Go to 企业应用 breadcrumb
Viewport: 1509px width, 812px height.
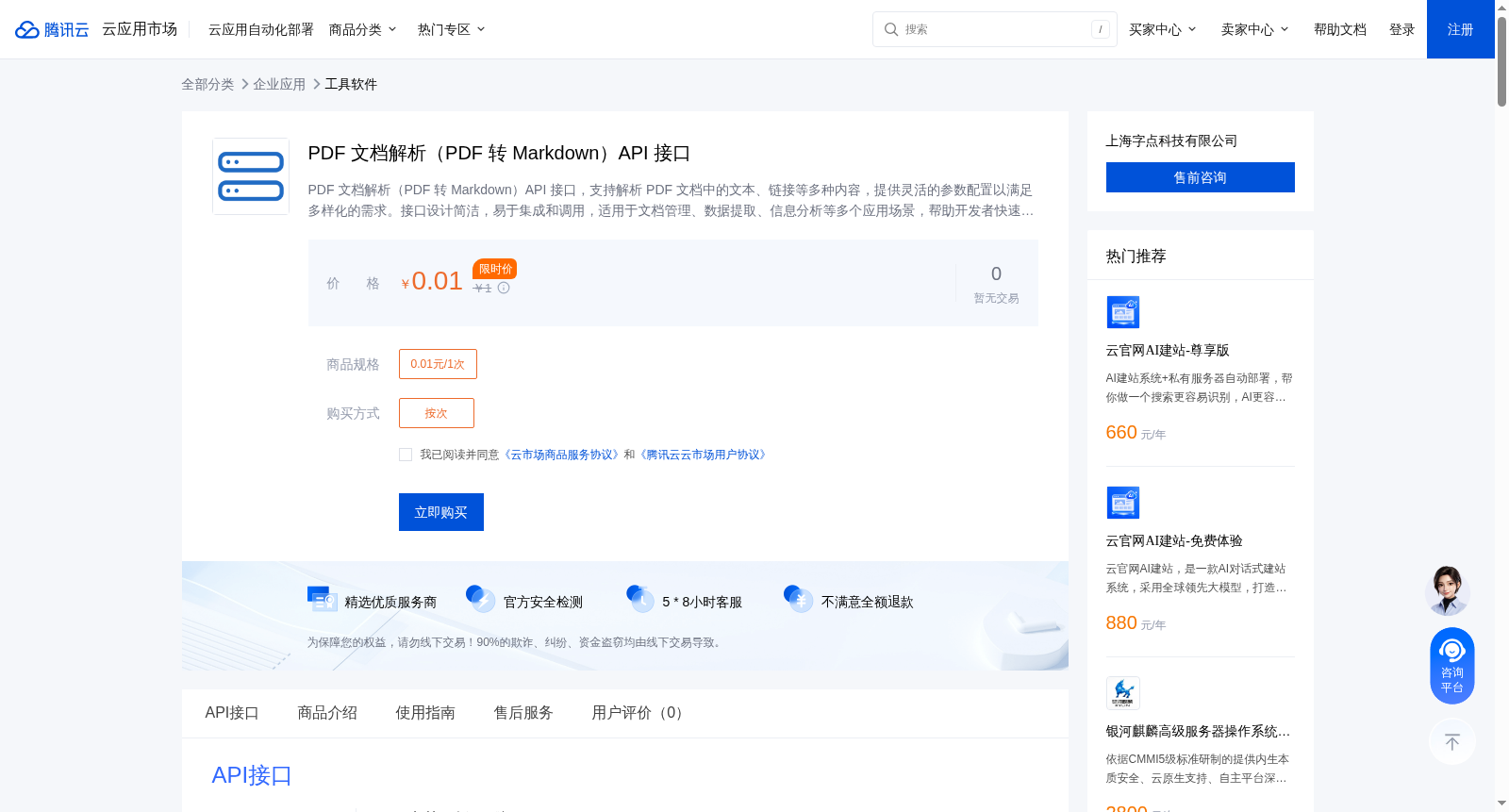pos(279,84)
